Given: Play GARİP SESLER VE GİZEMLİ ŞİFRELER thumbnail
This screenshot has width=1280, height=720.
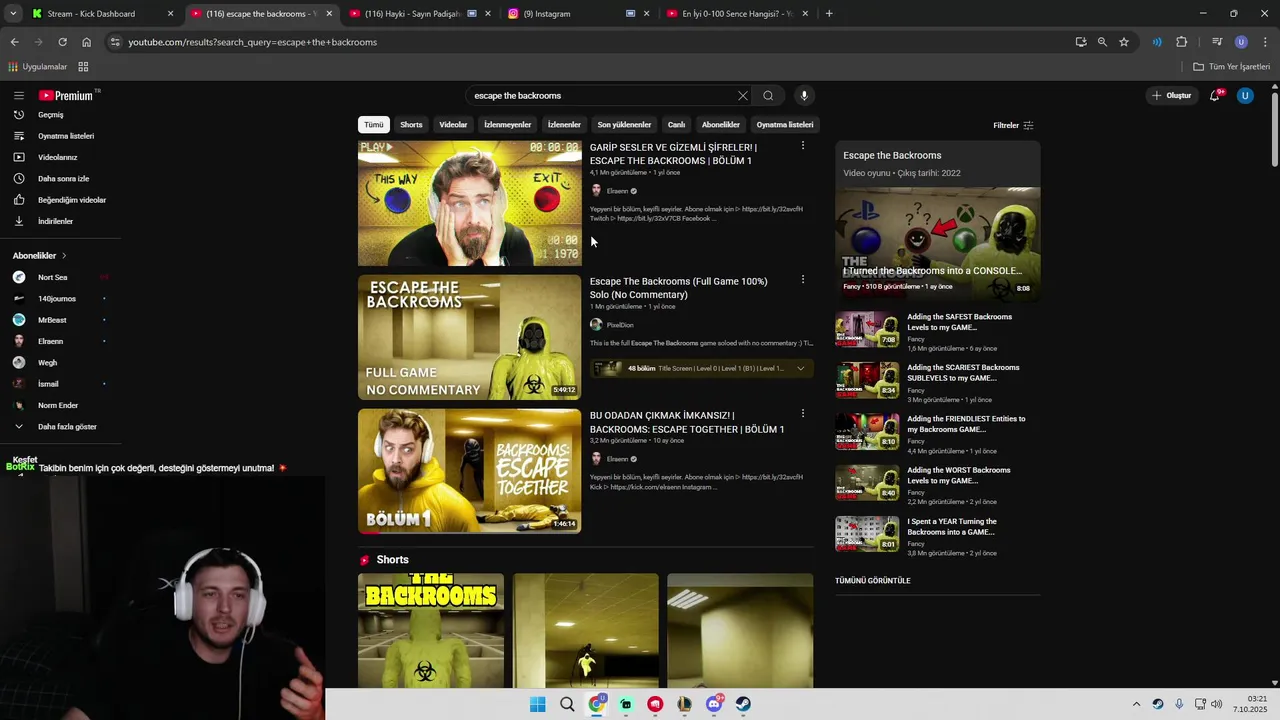Looking at the screenshot, I should [x=469, y=203].
